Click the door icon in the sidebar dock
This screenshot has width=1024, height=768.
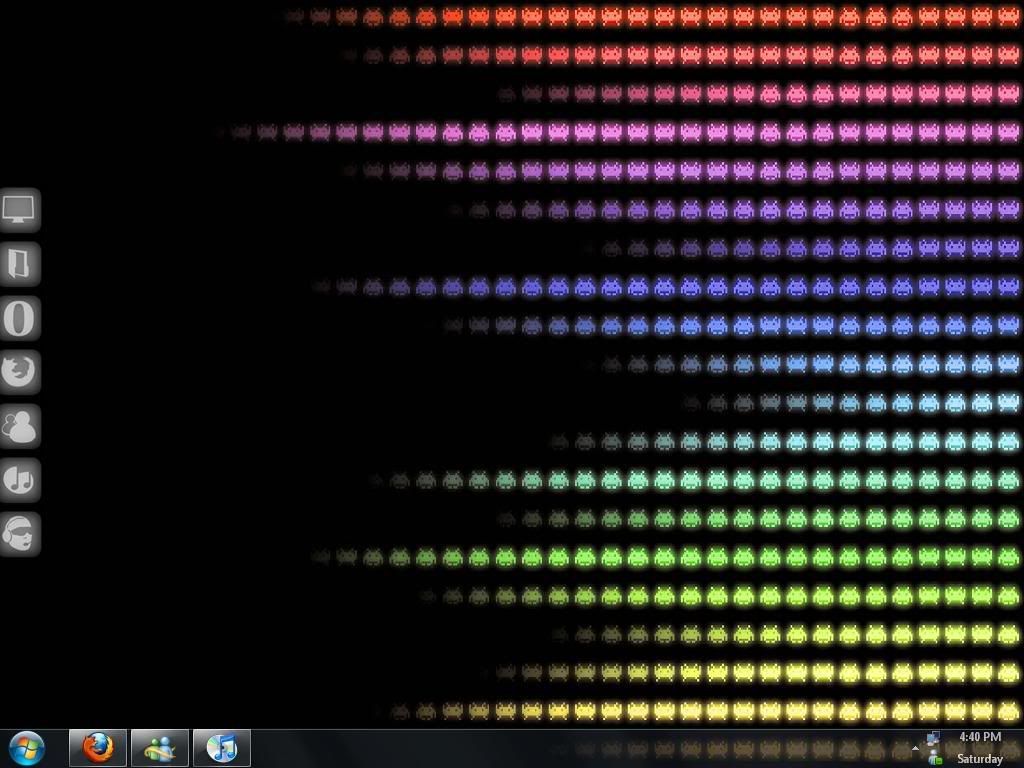pos(19,264)
